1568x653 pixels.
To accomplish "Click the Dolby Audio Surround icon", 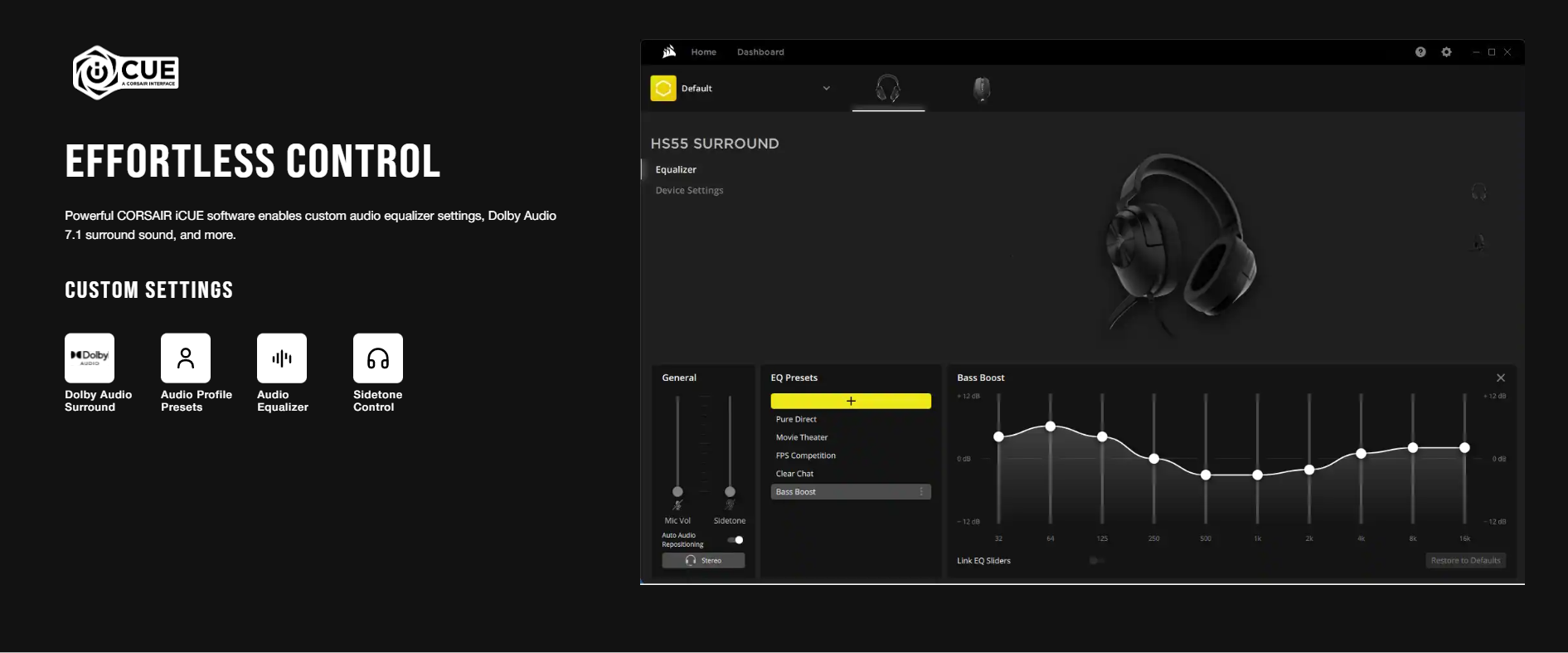I will coord(90,358).
